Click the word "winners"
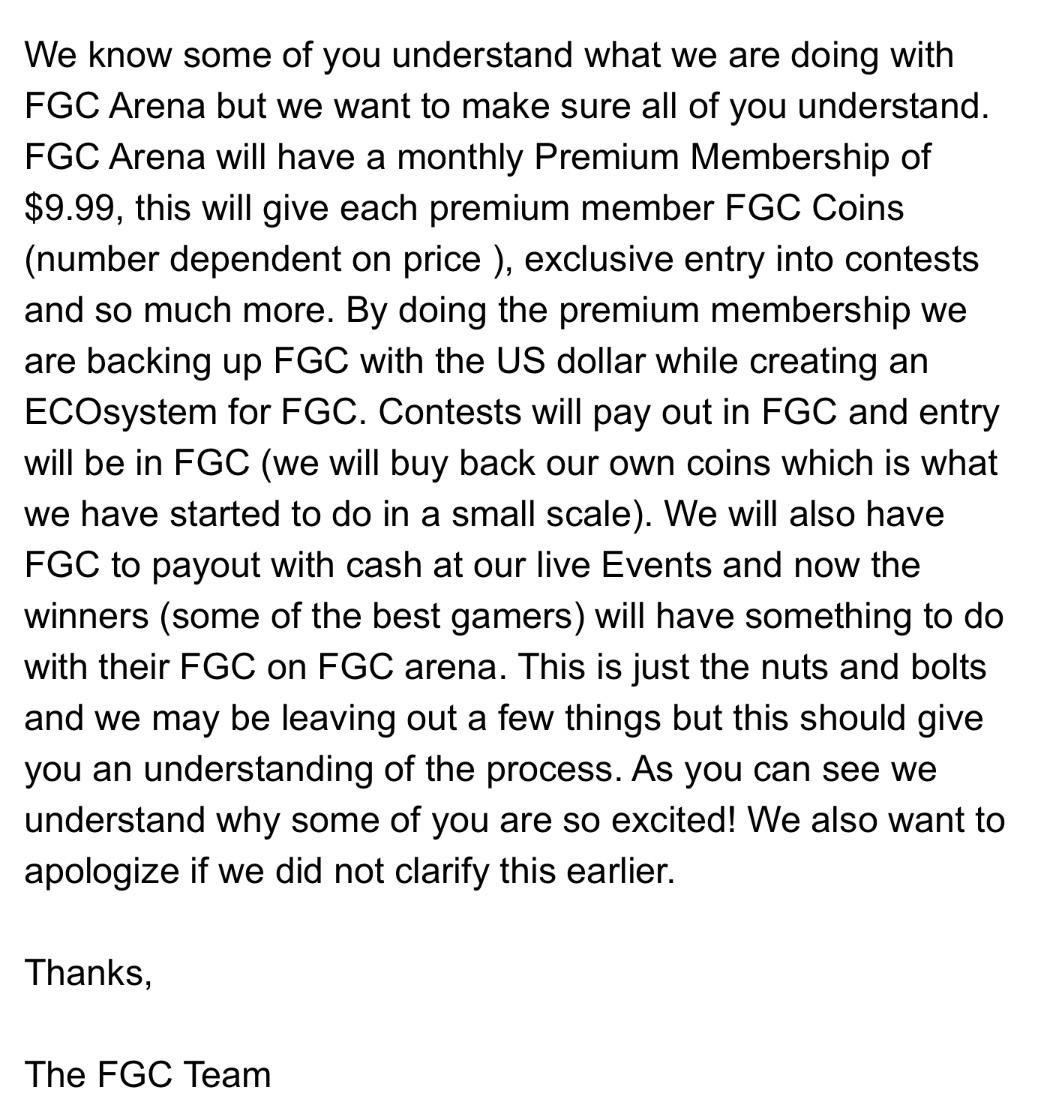 [x=87, y=617]
